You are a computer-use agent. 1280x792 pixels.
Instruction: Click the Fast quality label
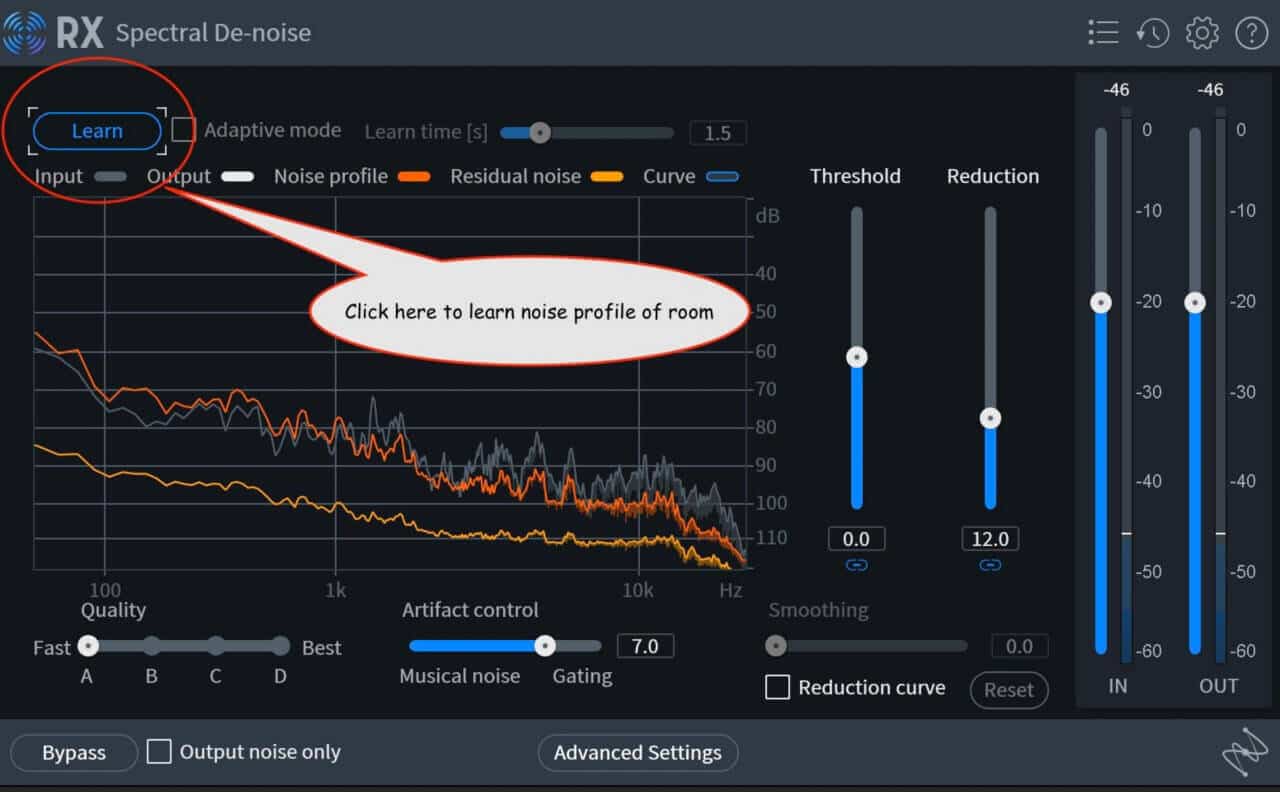click(52, 648)
